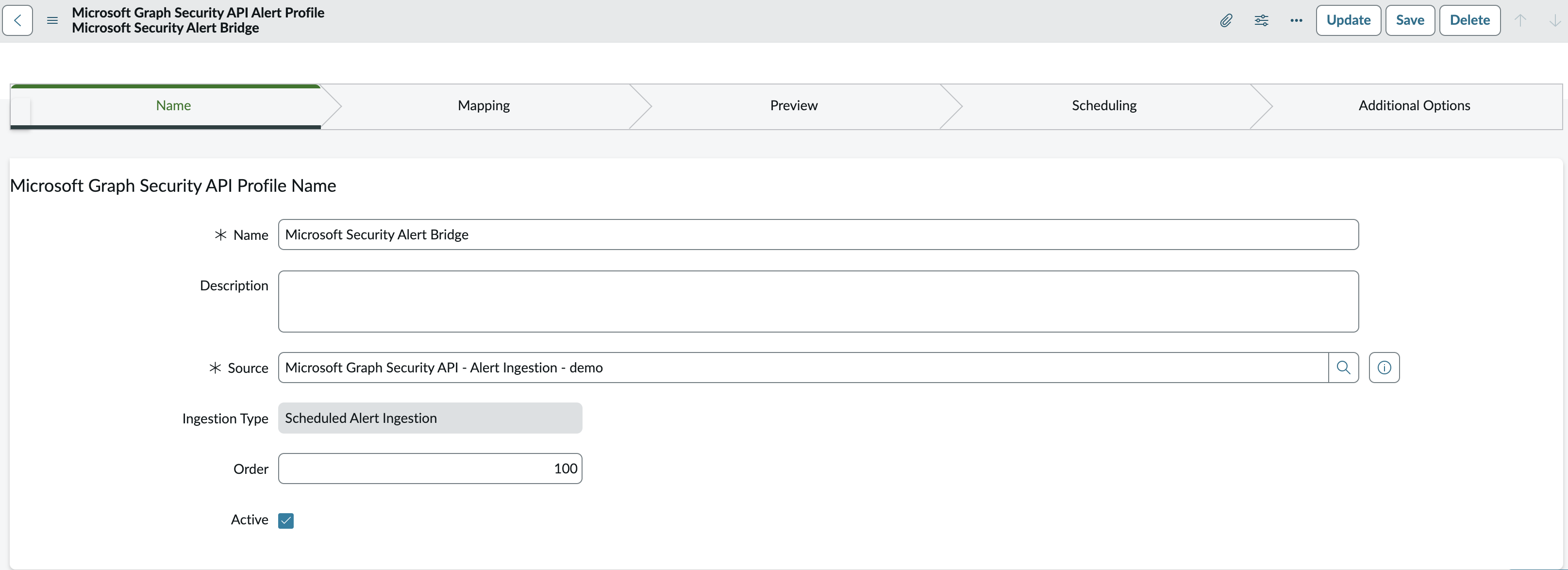Focus the Description text area
This screenshot has width=1568, height=570.
(x=818, y=302)
